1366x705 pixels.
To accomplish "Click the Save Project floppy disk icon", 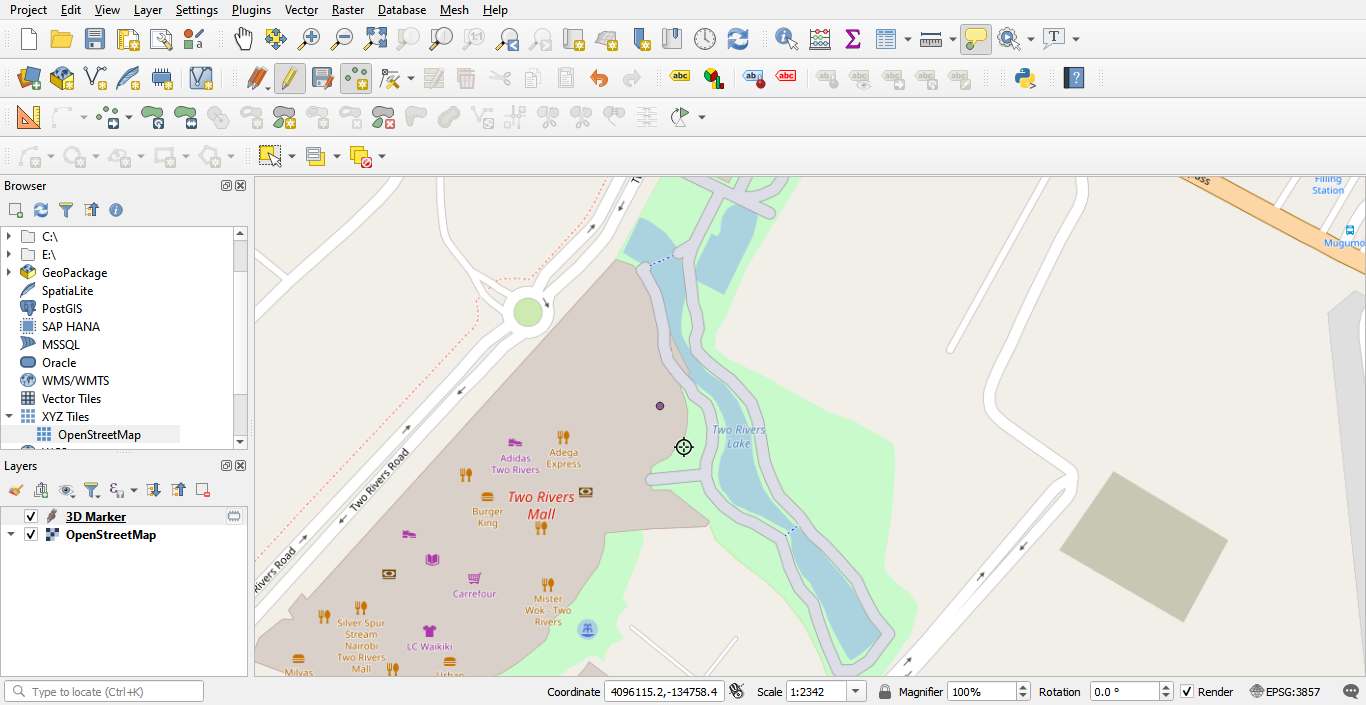I will pos(95,39).
